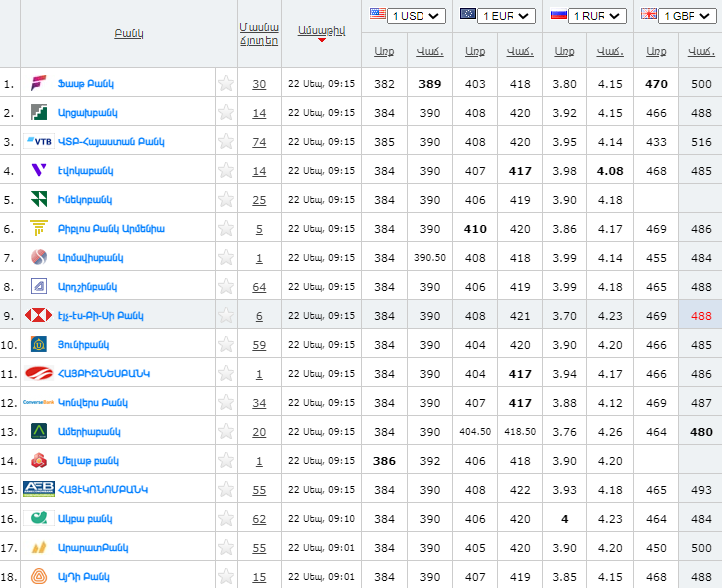Toggle the favorite star in row 18

click(x=226, y=576)
